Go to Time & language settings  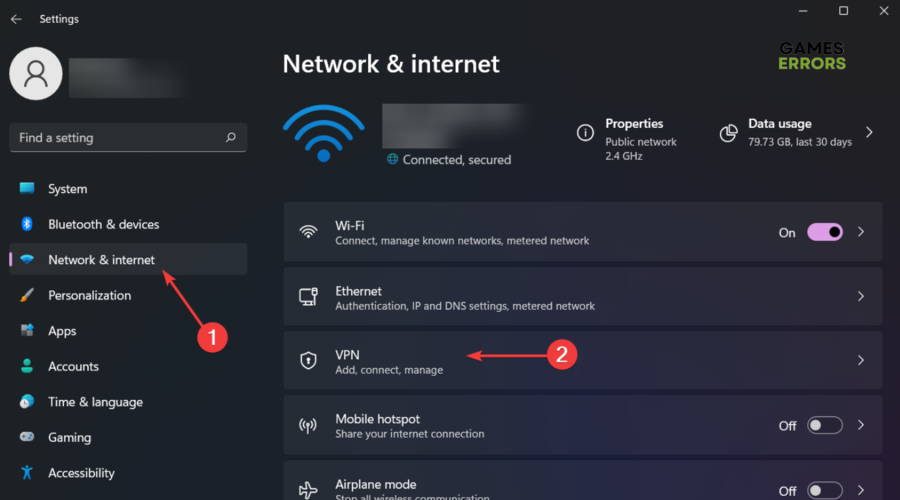95,402
